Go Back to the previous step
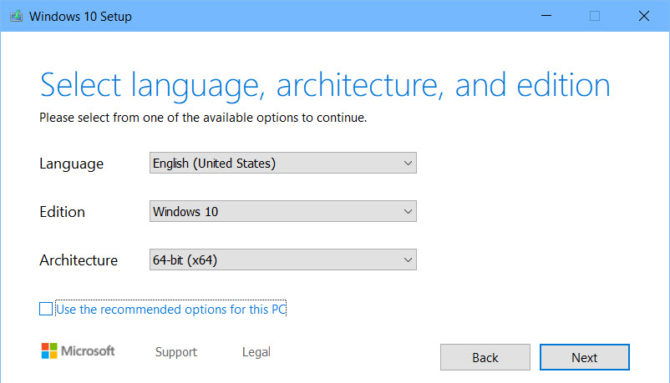This screenshot has height=383, width=670. click(485, 357)
